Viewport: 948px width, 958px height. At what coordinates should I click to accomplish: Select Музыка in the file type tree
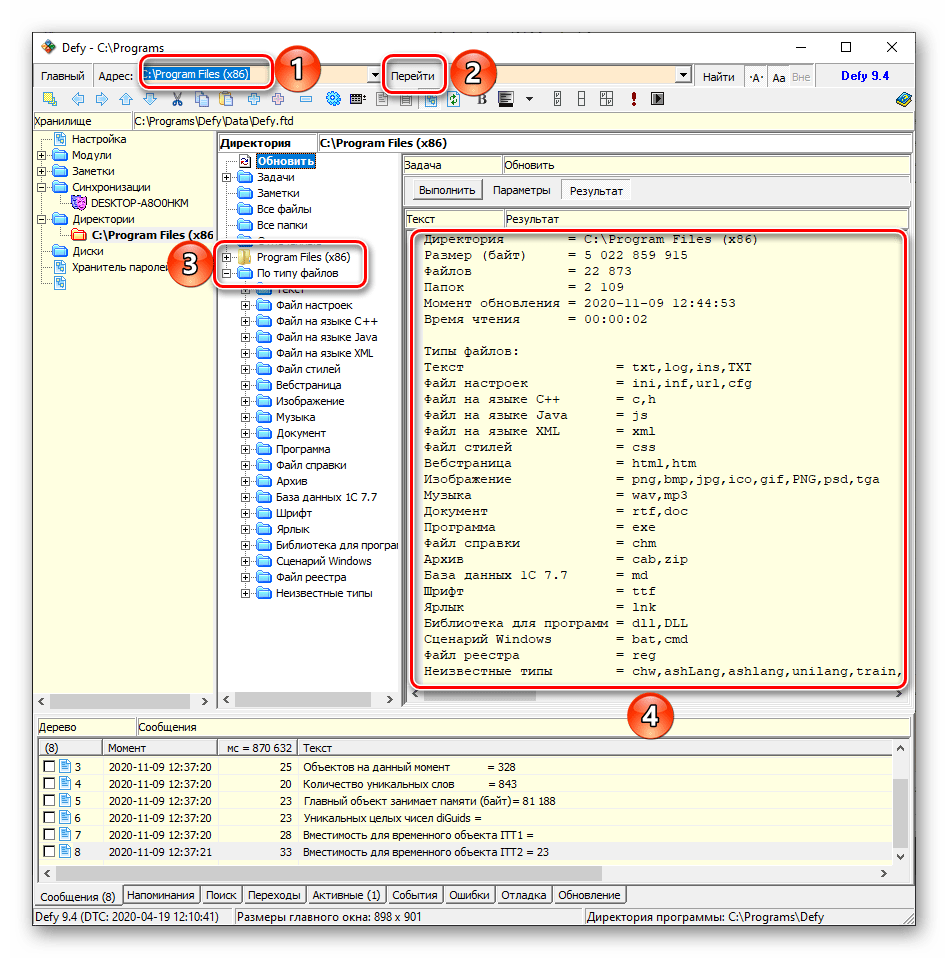point(296,417)
